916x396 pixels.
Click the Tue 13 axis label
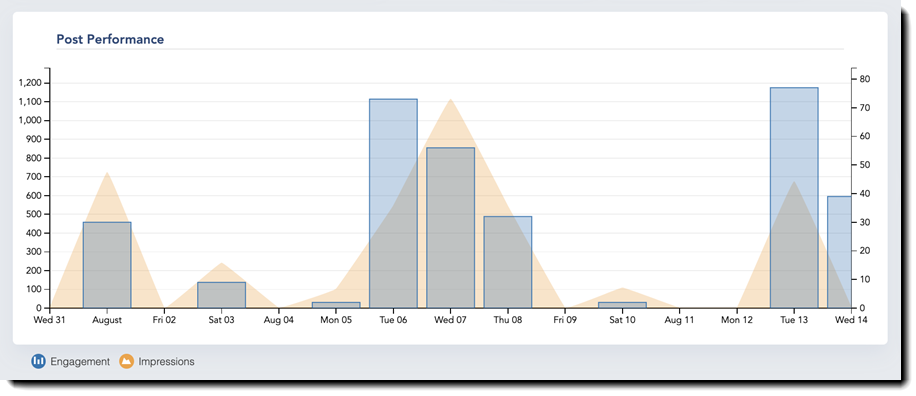[794, 320]
